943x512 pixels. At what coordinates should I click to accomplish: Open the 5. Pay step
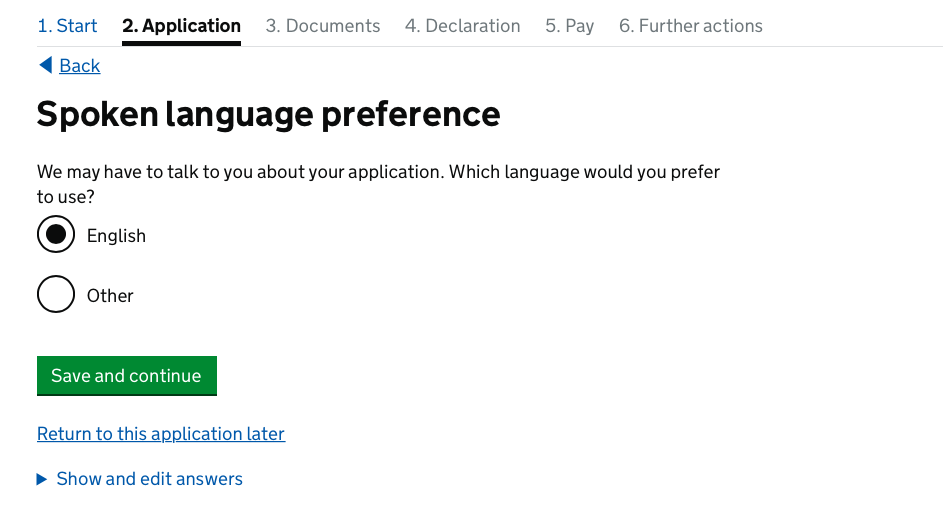click(570, 26)
